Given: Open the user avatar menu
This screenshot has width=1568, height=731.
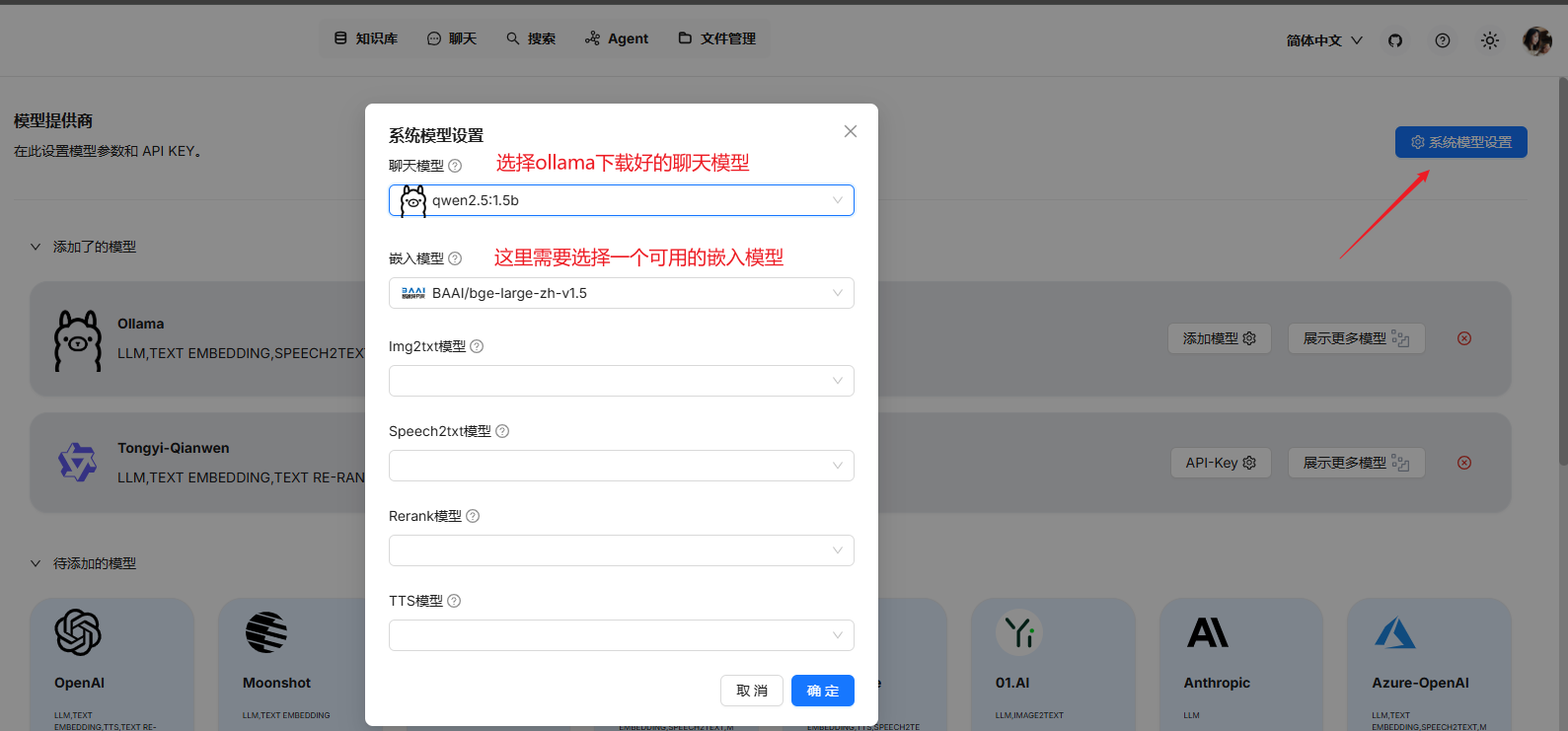Looking at the screenshot, I should 1537,40.
